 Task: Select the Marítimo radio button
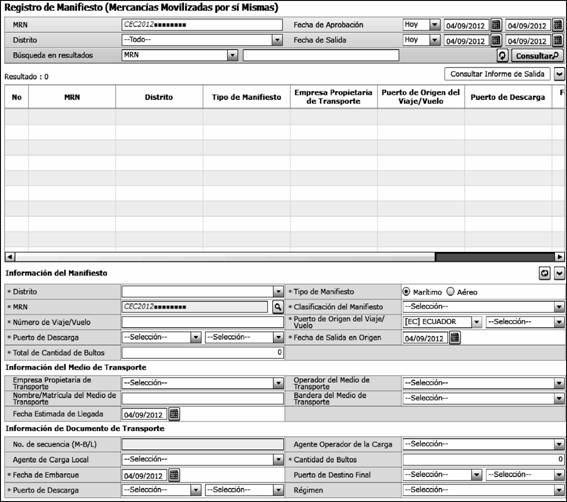(406, 292)
